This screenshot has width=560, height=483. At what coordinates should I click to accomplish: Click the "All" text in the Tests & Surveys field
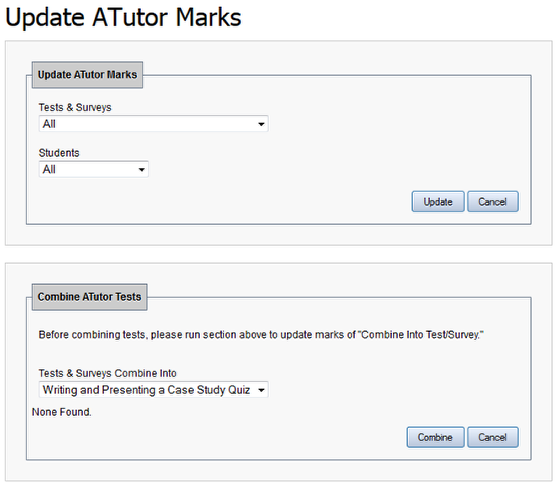click(49, 124)
